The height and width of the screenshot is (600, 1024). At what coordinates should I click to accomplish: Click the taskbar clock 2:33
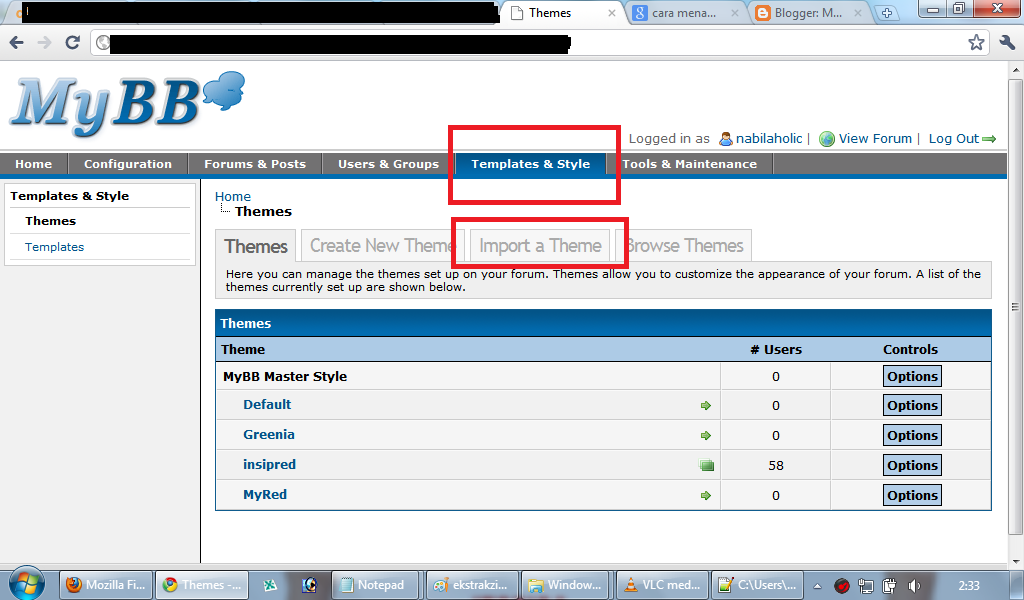pyautogui.click(x=969, y=586)
